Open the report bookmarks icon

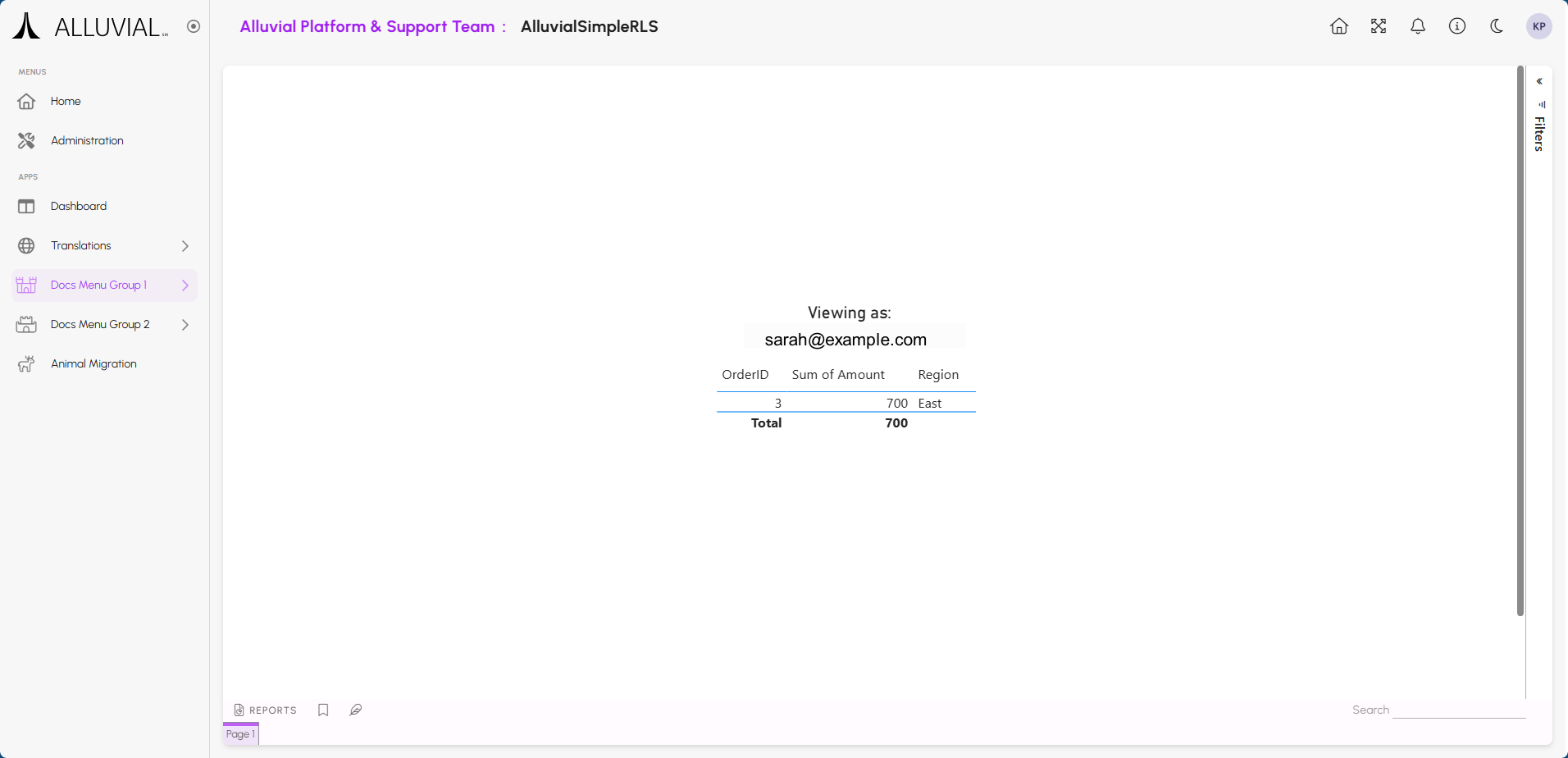tap(323, 710)
